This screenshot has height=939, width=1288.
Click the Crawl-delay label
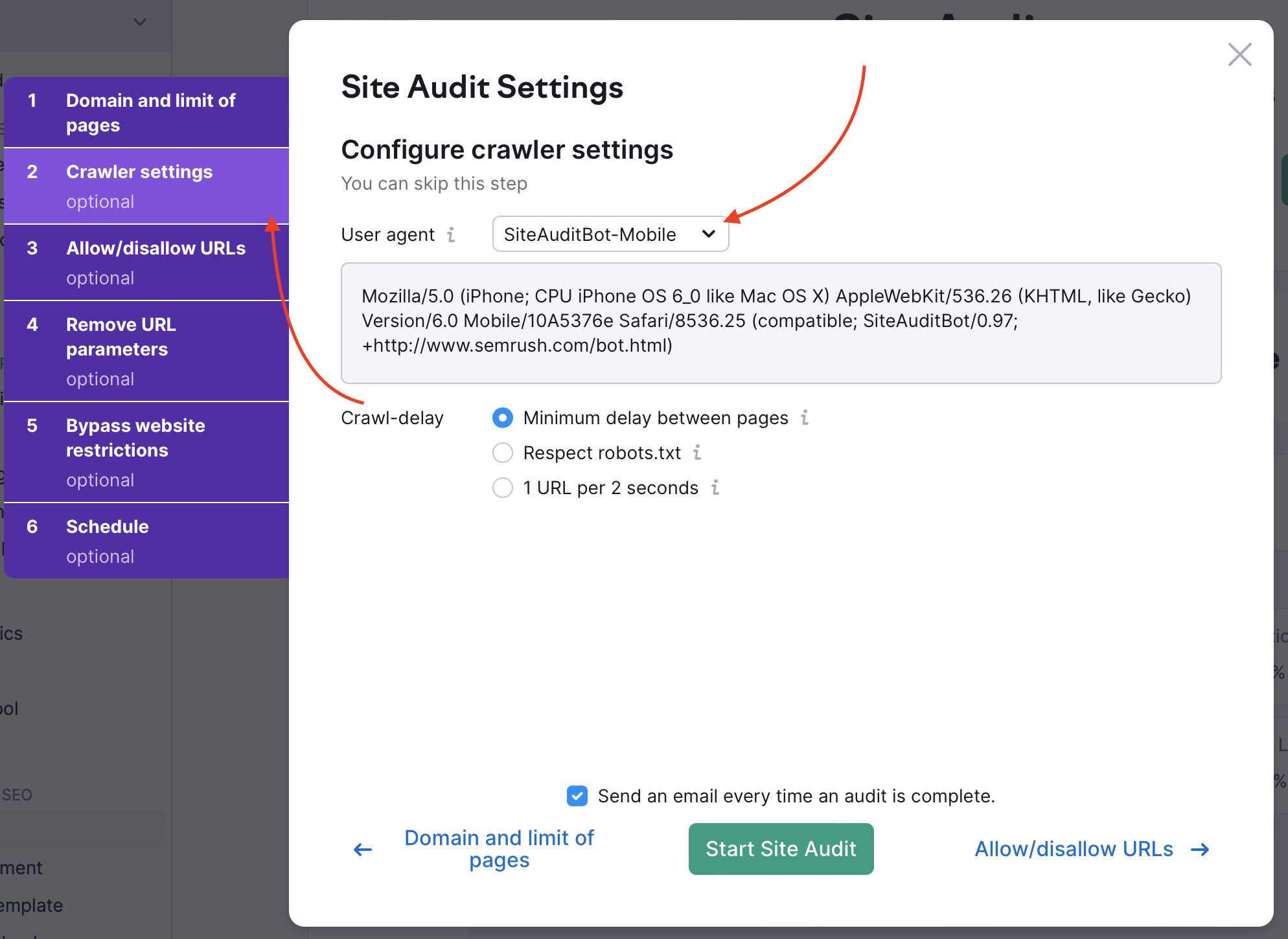(x=393, y=418)
